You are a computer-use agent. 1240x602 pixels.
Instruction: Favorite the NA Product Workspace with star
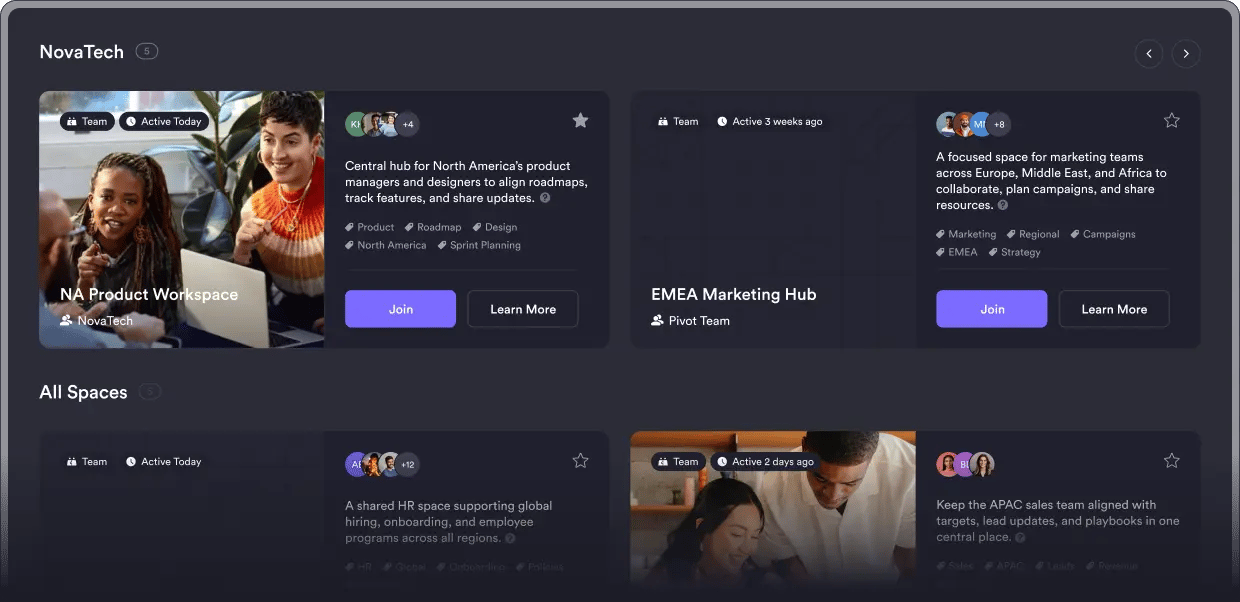tap(580, 121)
